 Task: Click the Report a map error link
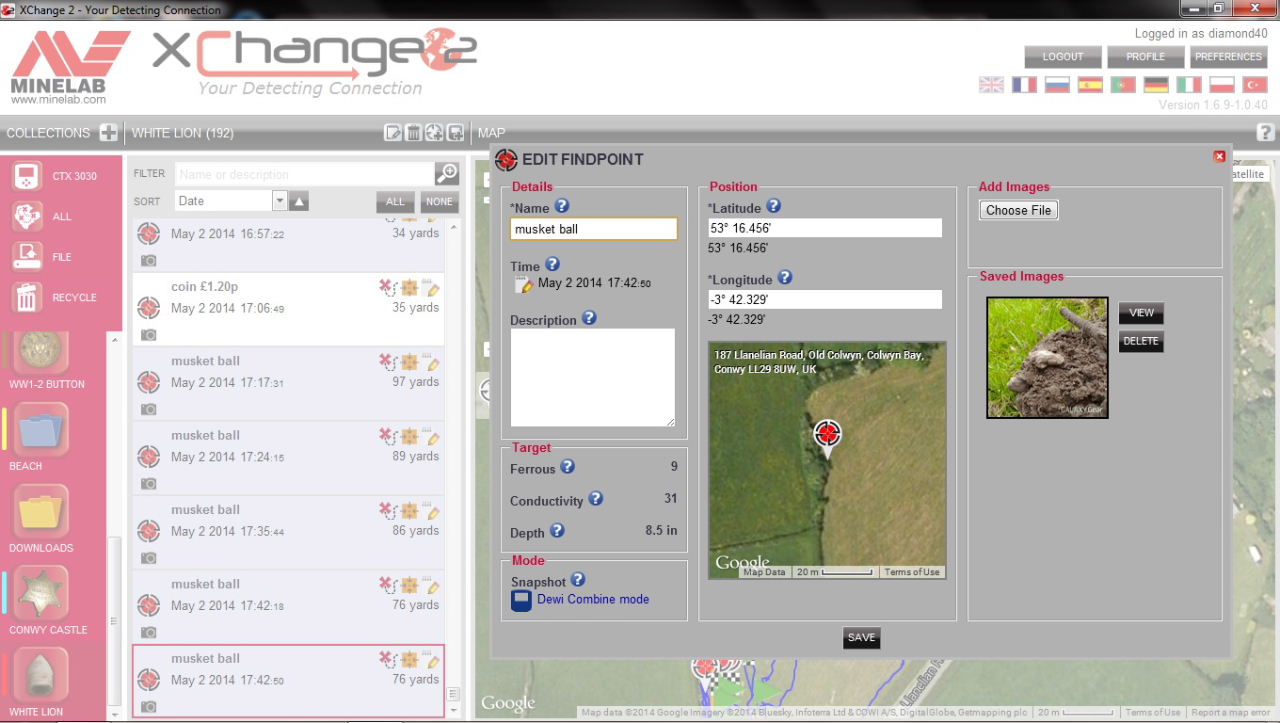(x=1231, y=713)
